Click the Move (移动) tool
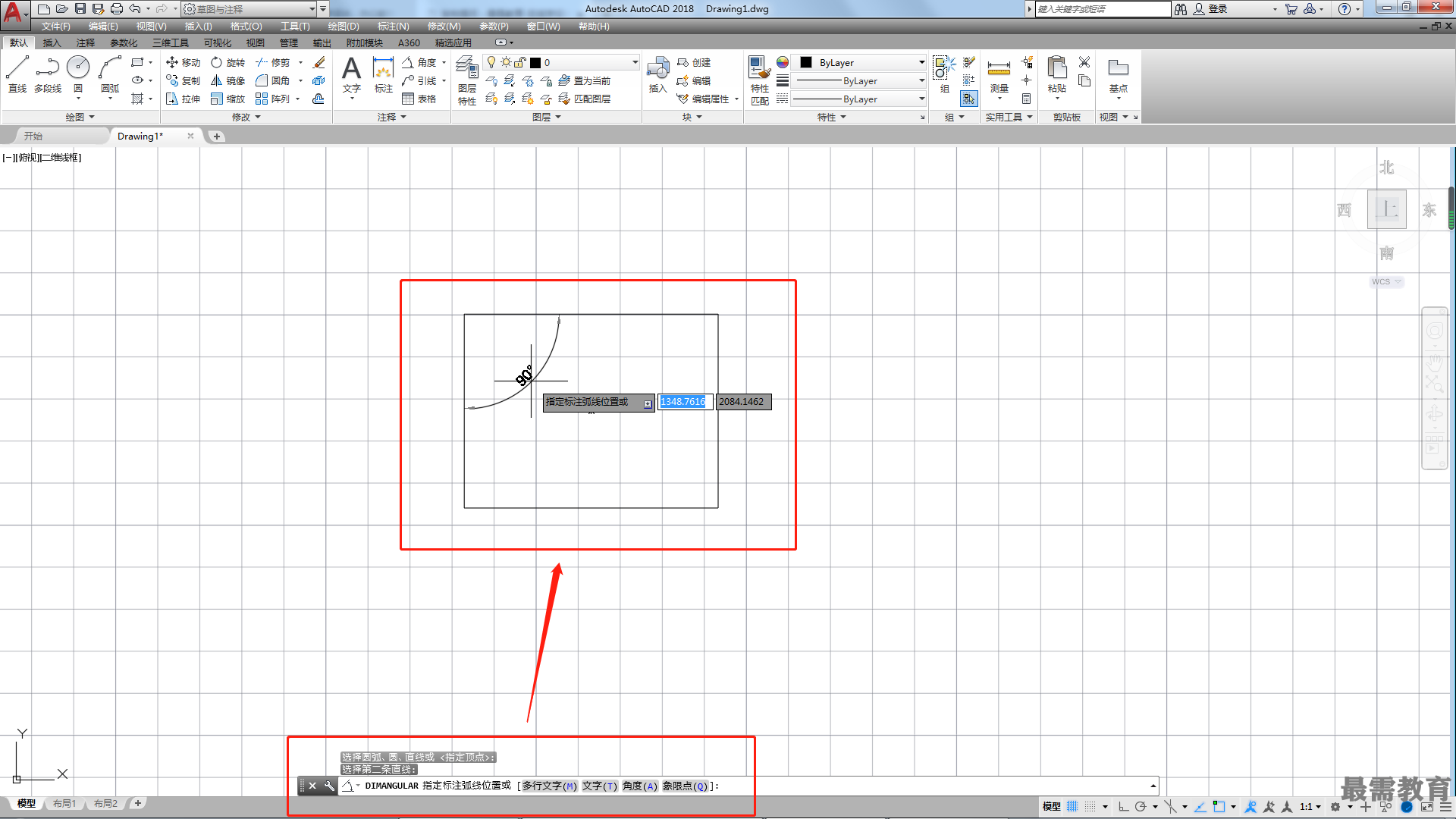This screenshot has height=819, width=1456. point(183,62)
